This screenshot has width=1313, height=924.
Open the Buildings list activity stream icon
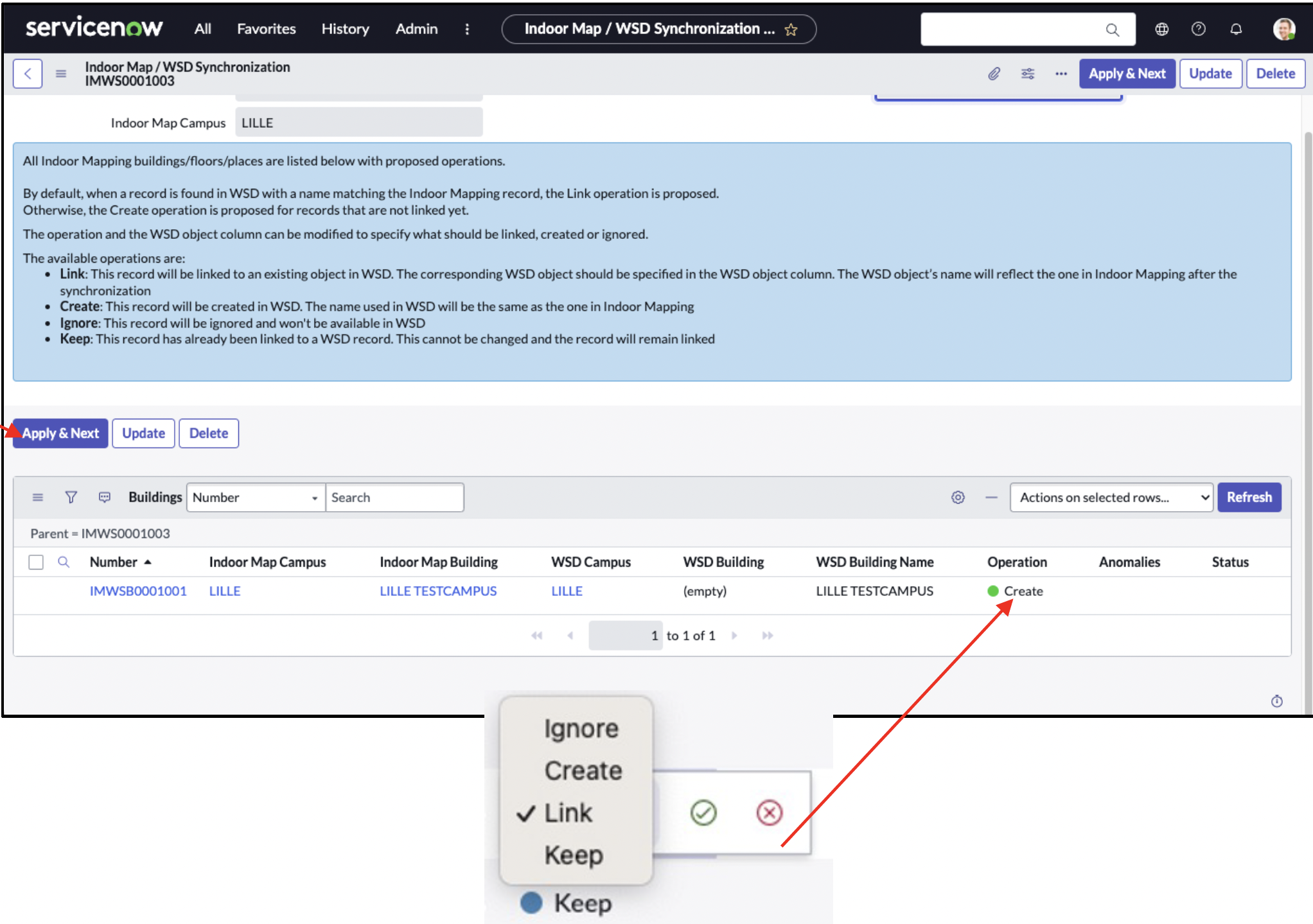(x=105, y=497)
